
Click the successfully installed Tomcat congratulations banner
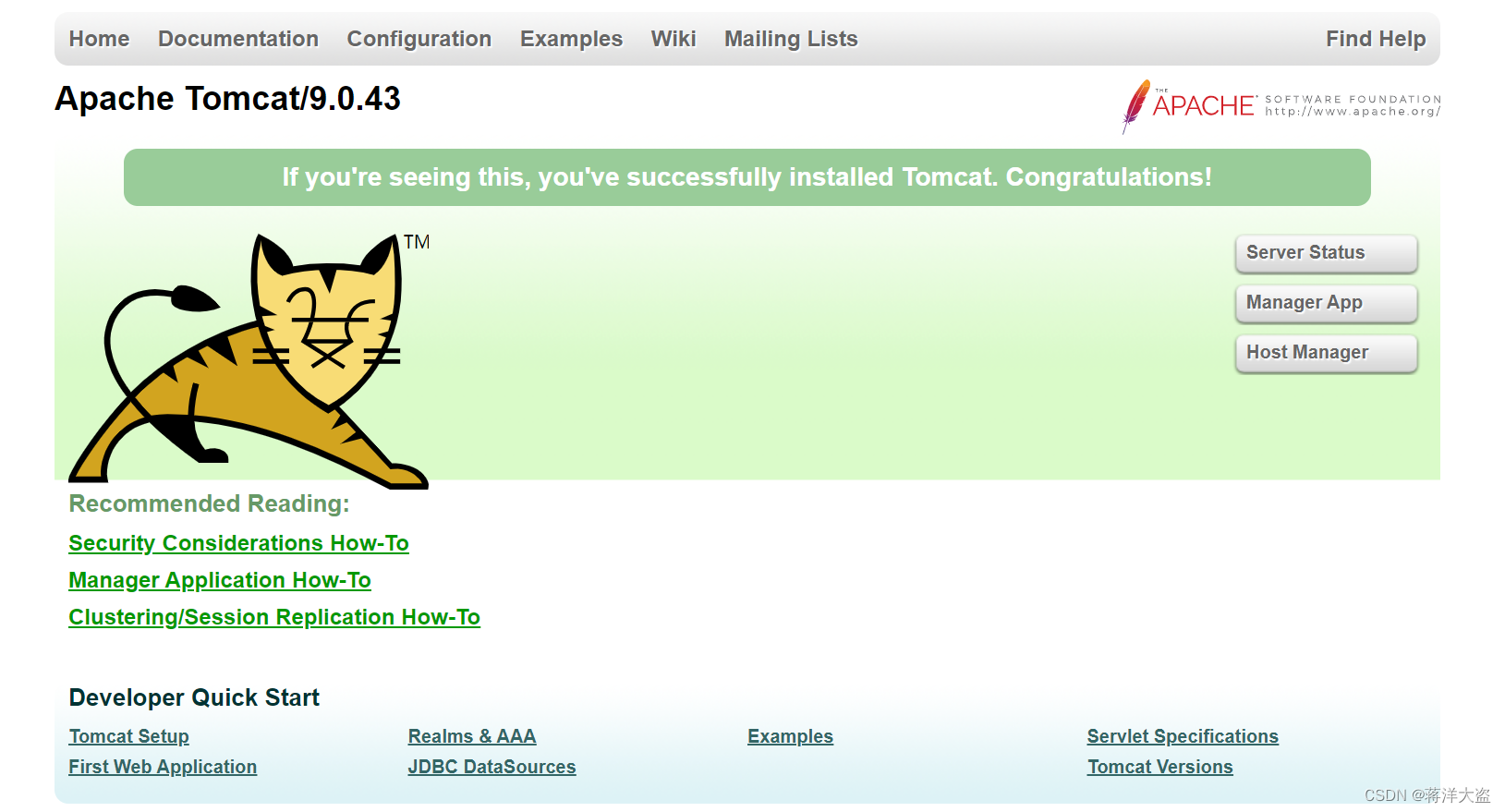(746, 177)
